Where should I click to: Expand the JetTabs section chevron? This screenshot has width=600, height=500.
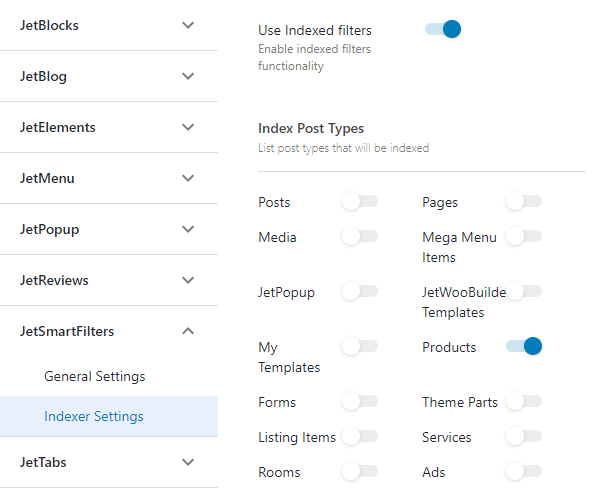(188, 462)
